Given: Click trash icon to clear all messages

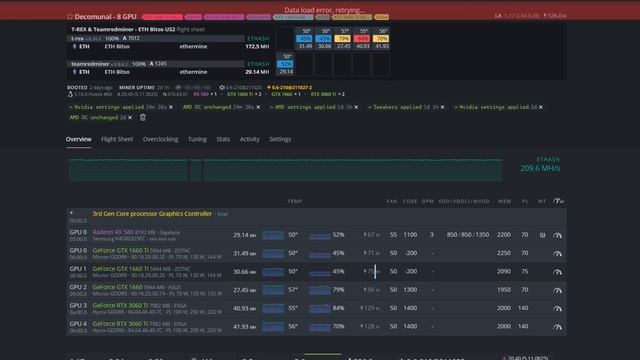Looking at the screenshot, I should (143, 118).
